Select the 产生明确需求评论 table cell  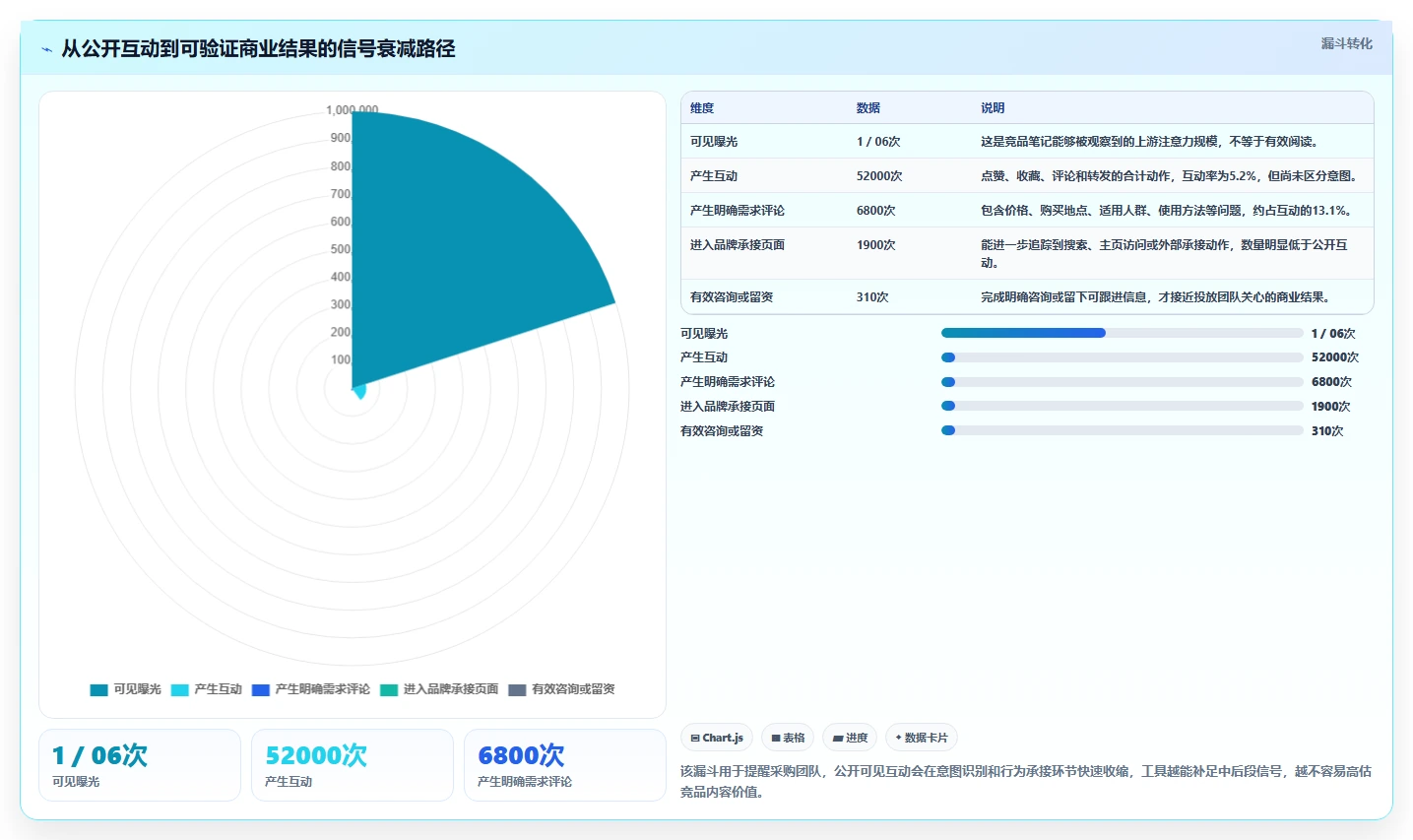pyautogui.click(x=738, y=211)
